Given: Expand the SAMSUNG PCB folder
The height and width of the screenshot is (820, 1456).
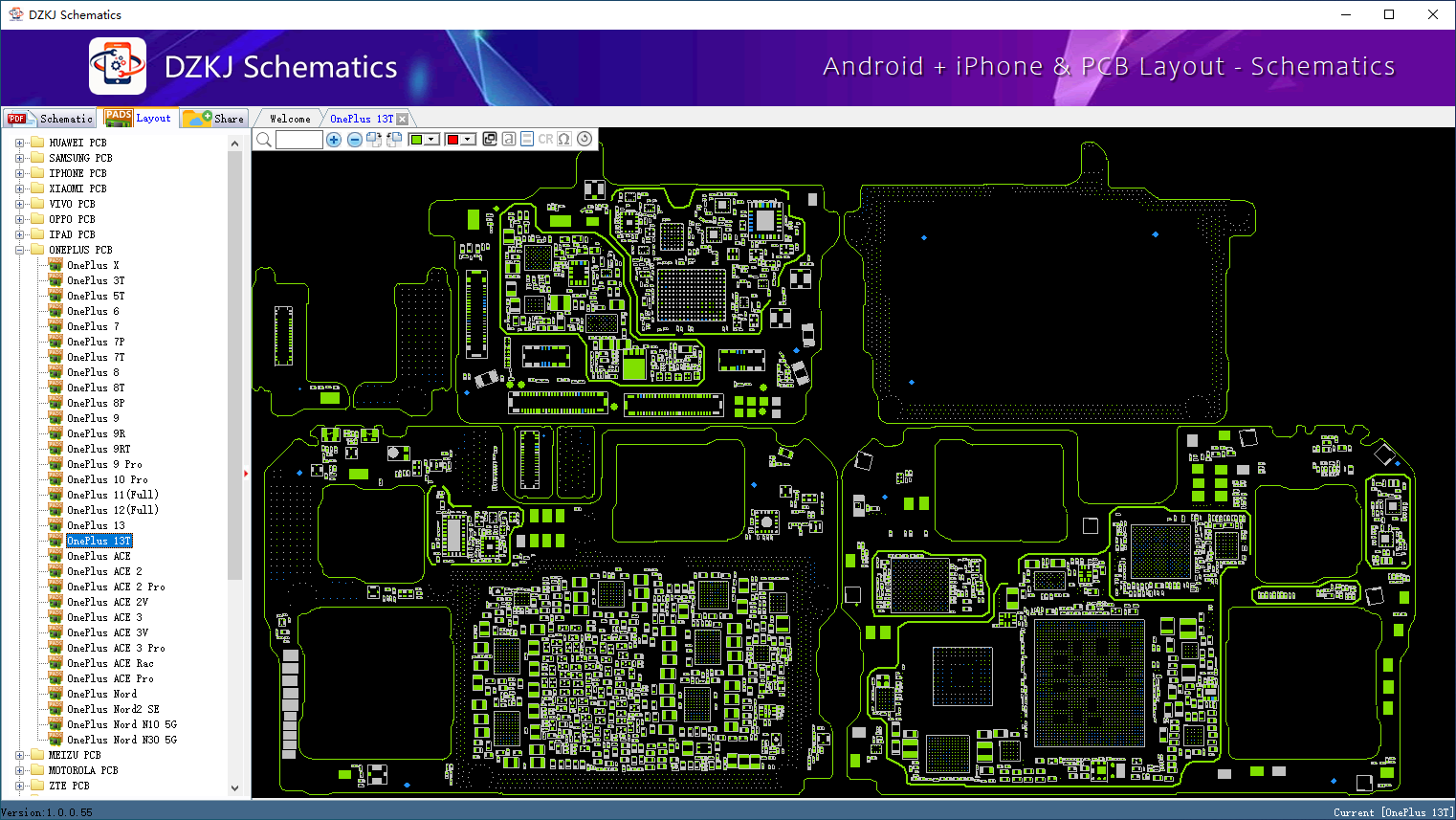Looking at the screenshot, I should click(19, 158).
